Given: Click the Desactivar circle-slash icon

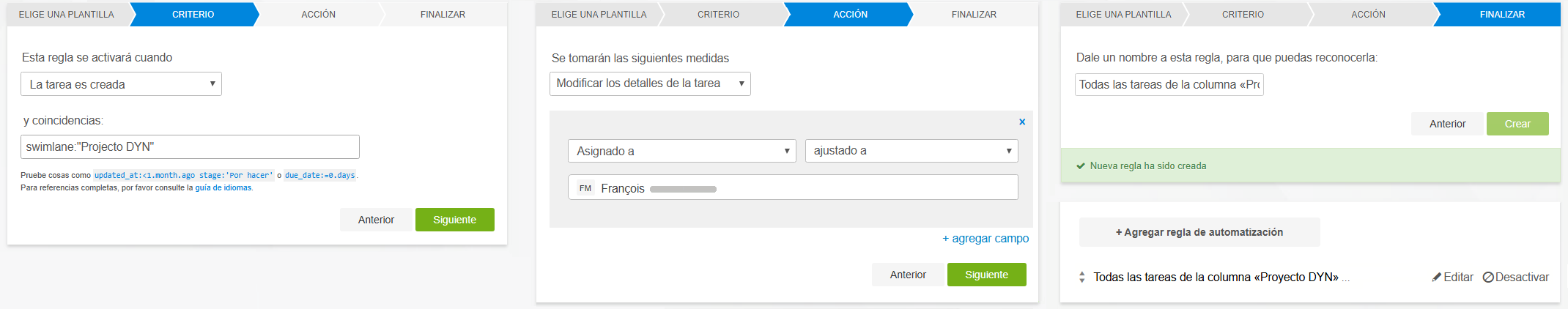Looking at the screenshot, I should 1488,278.
